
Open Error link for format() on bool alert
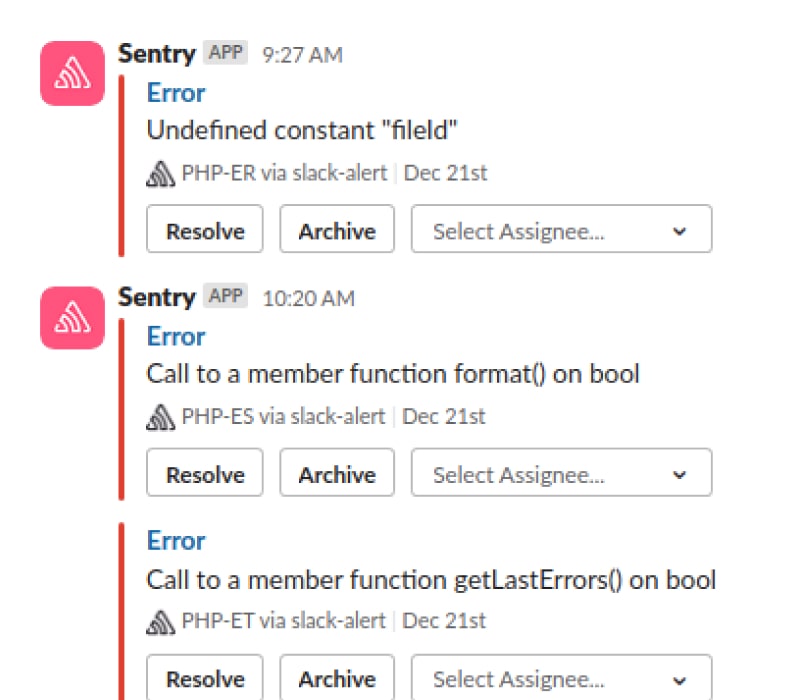pos(176,337)
